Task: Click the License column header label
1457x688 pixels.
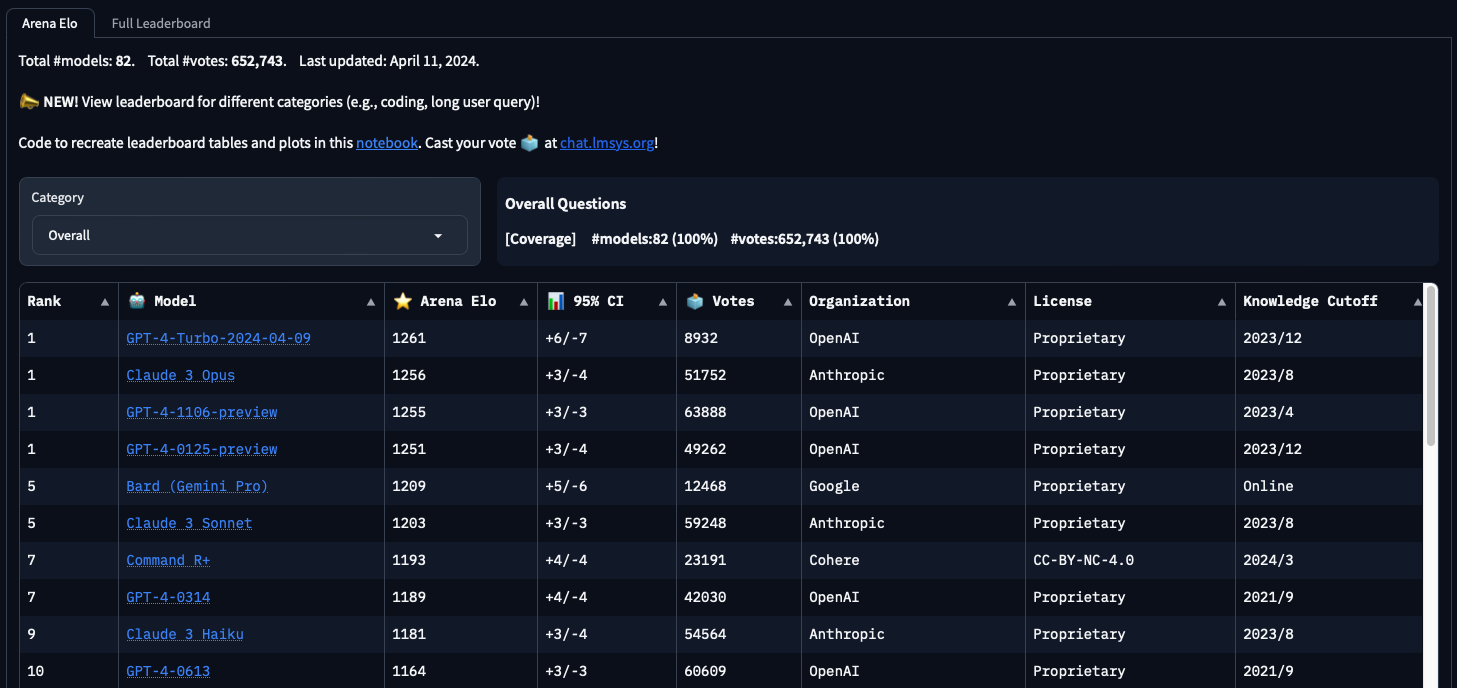Action: point(1062,301)
